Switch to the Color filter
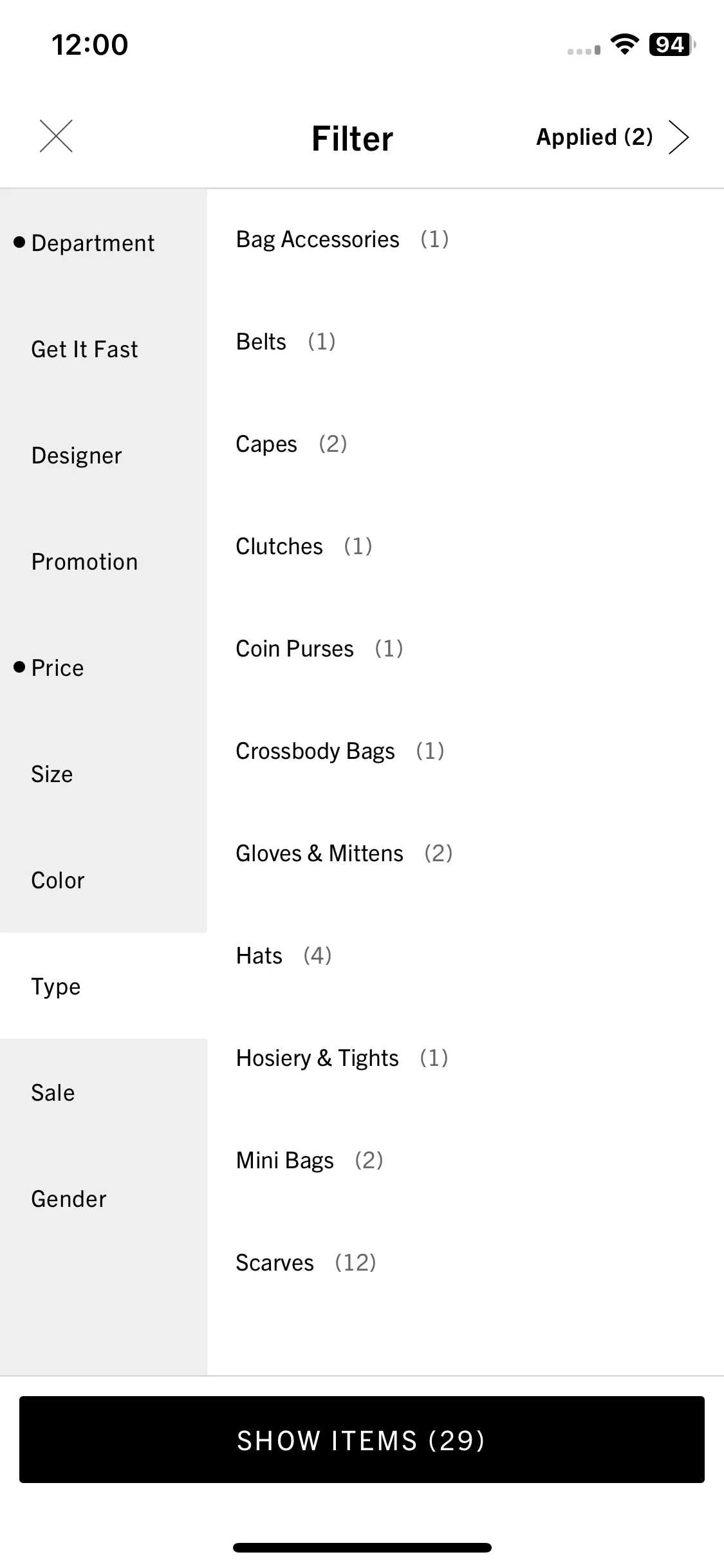 104,880
